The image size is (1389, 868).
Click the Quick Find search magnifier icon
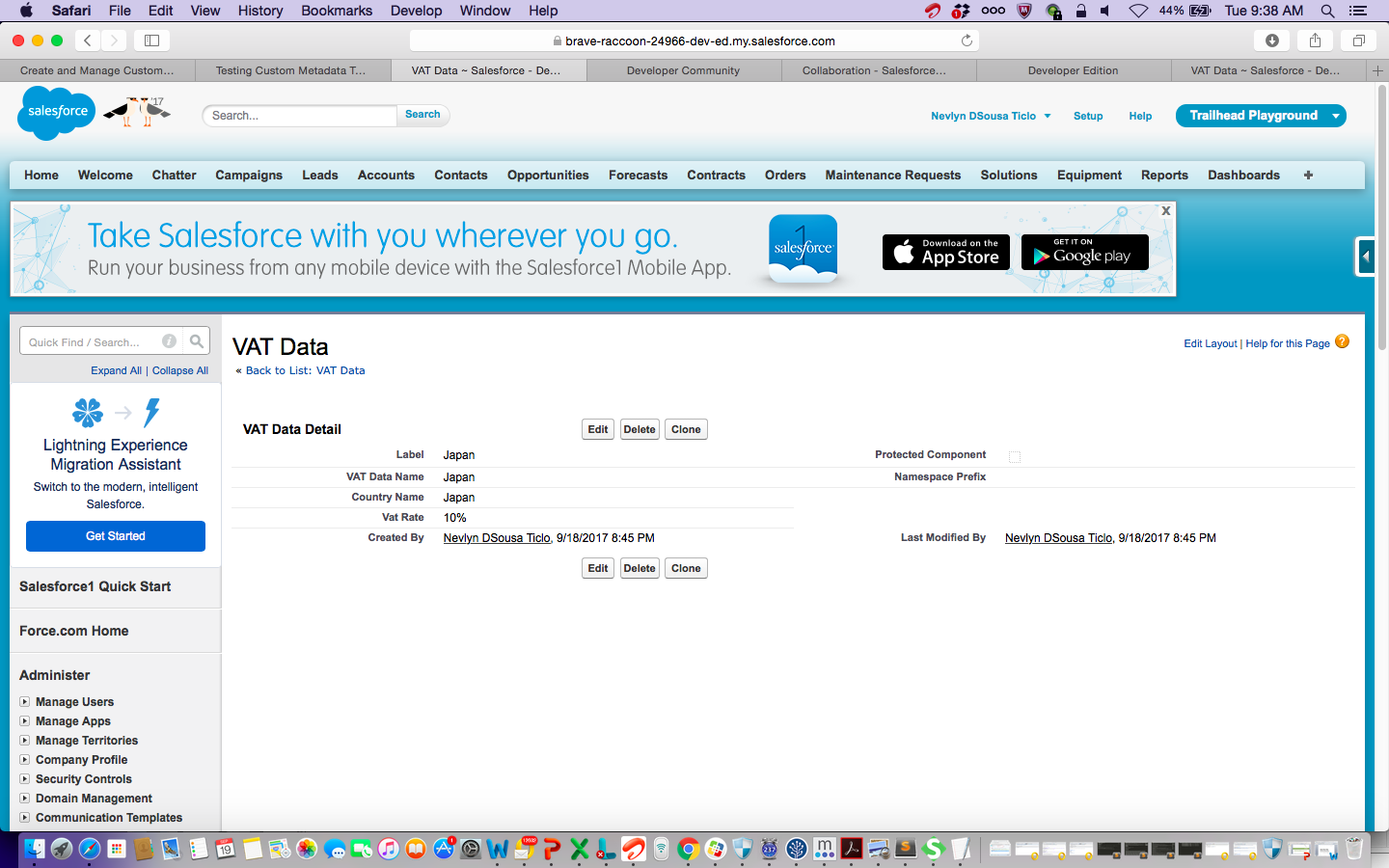[197, 341]
